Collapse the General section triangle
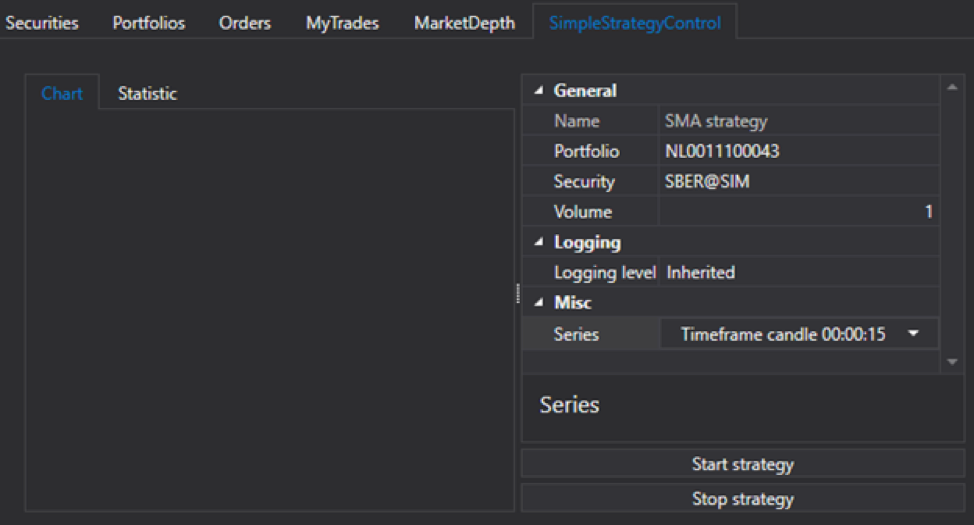974x525 pixels. (x=539, y=91)
